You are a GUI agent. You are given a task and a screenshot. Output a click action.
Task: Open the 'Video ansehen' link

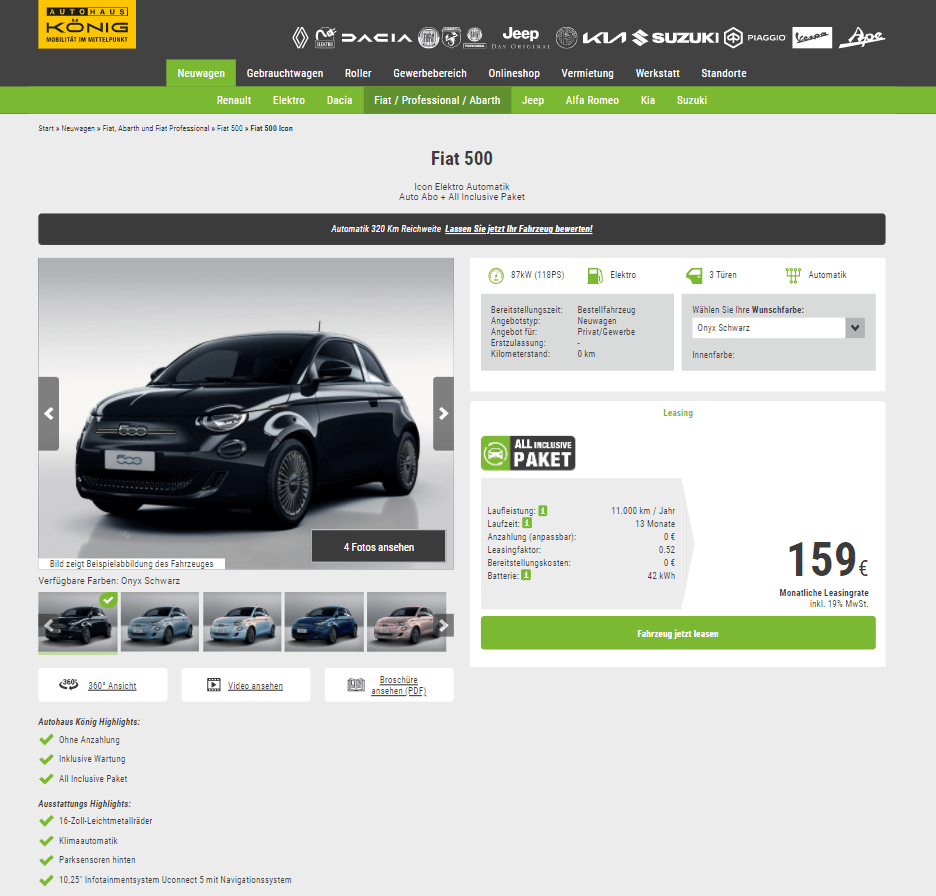click(x=255, y=686)
